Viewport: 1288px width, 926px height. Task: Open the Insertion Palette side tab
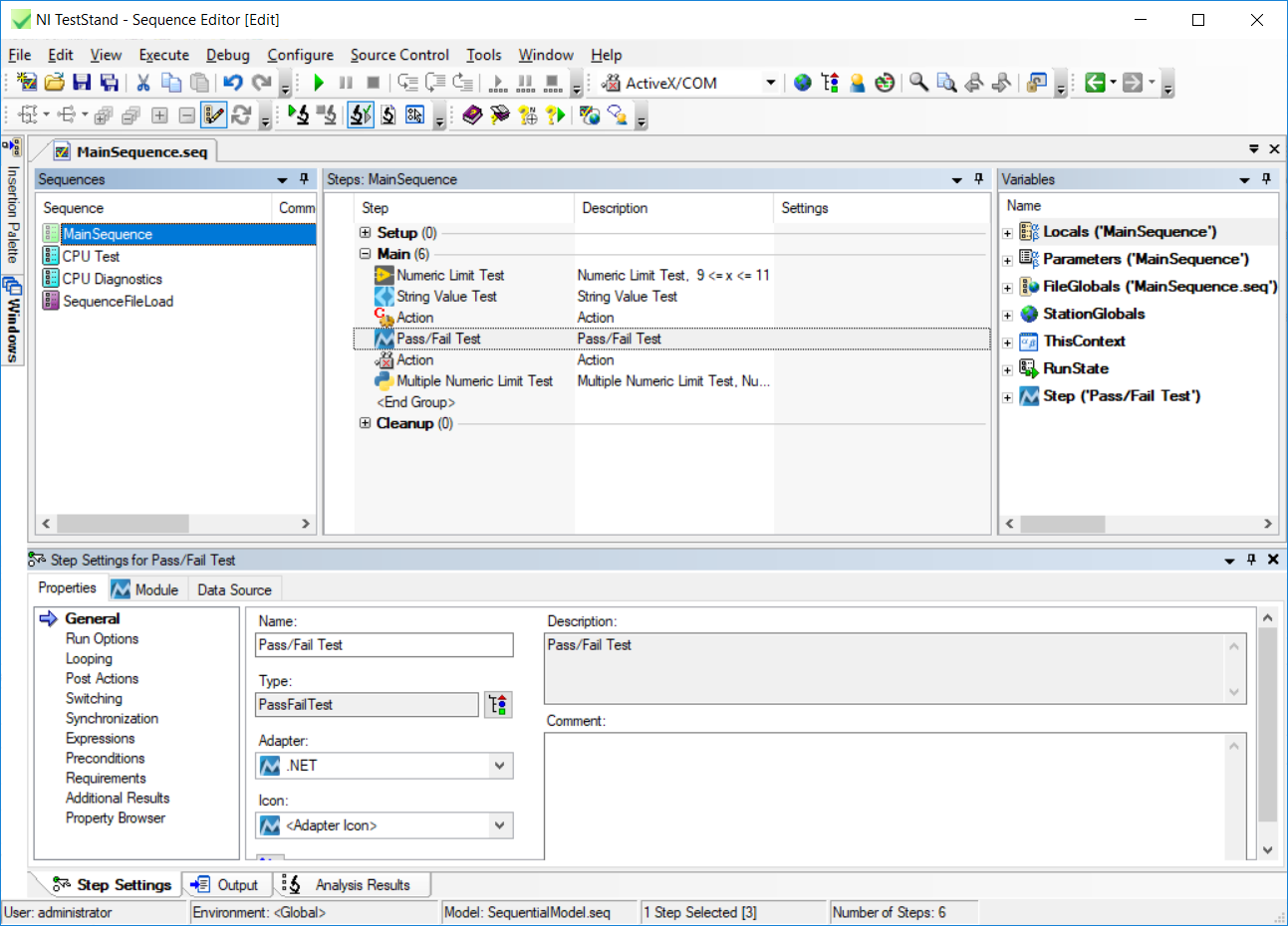coord(12,202)
